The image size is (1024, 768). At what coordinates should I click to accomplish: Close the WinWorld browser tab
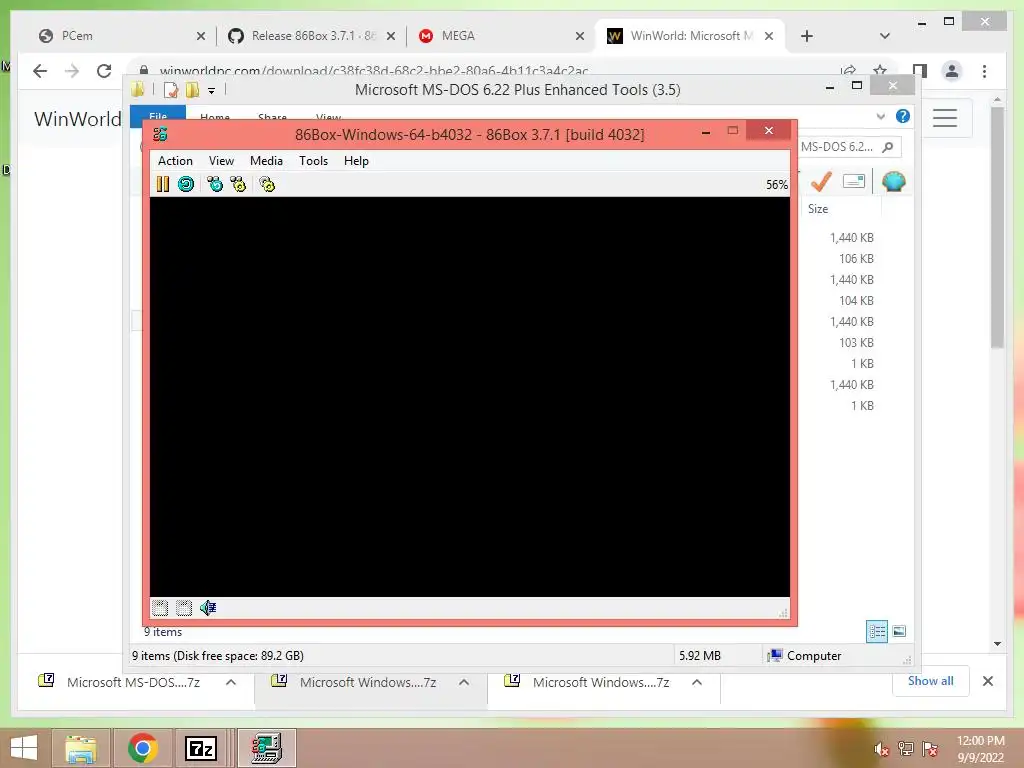point(769,36)
